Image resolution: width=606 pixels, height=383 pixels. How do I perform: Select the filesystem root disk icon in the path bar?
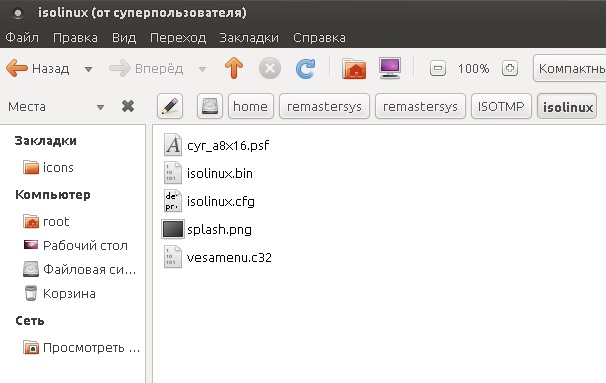[209, 106]
